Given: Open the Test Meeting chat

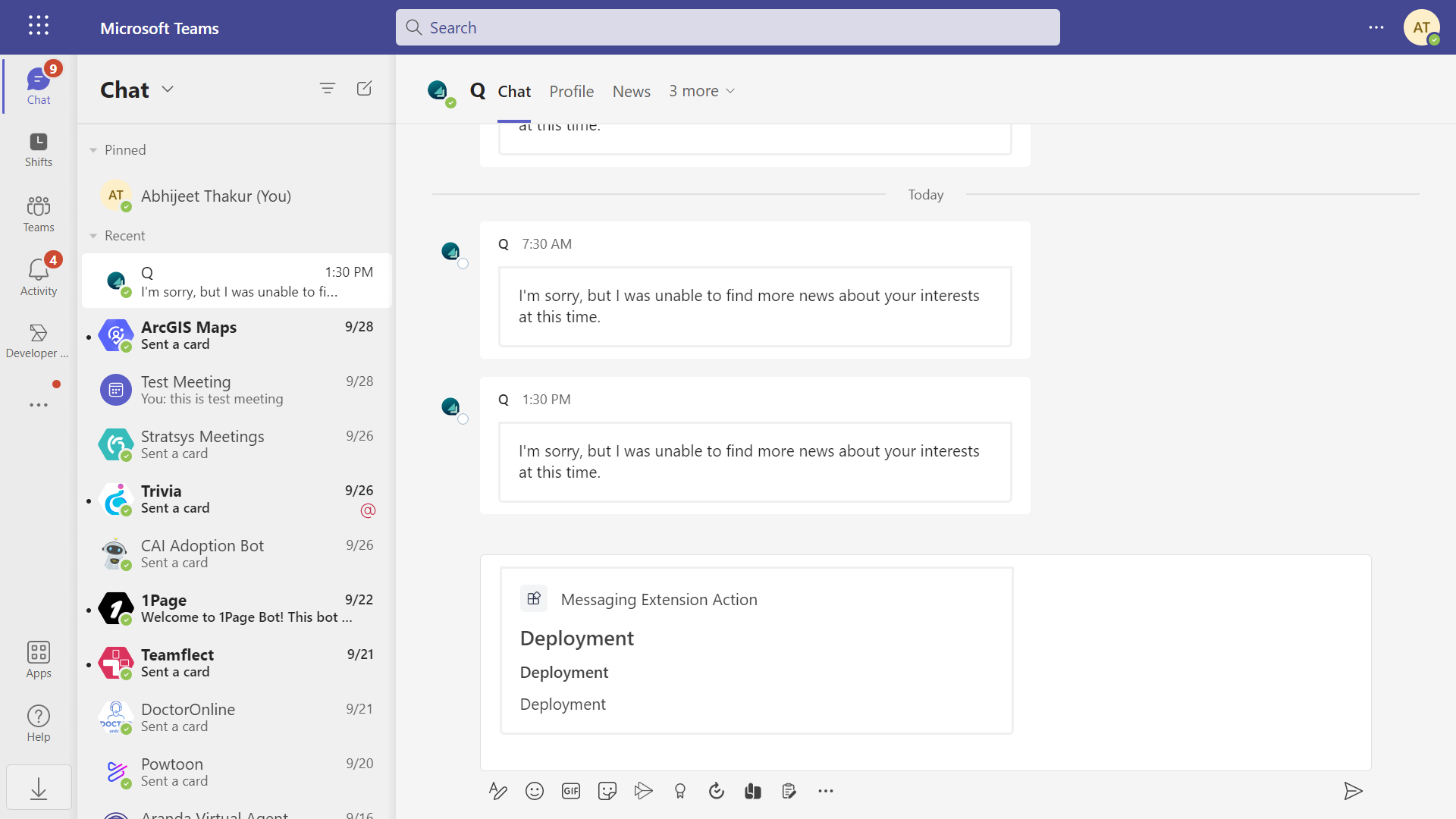Looking at the screenshot, I should [x=237, y=390].
